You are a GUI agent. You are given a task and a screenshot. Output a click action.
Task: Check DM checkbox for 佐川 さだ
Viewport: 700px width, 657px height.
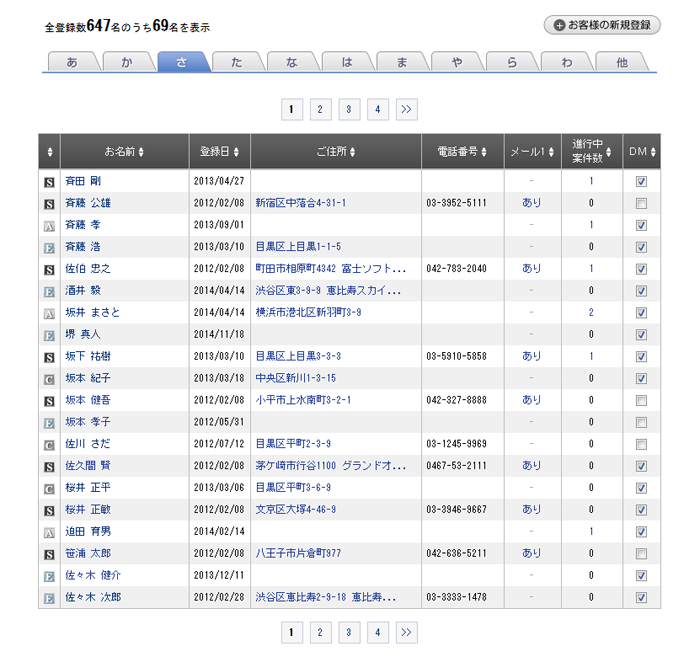tap(641, 444)
